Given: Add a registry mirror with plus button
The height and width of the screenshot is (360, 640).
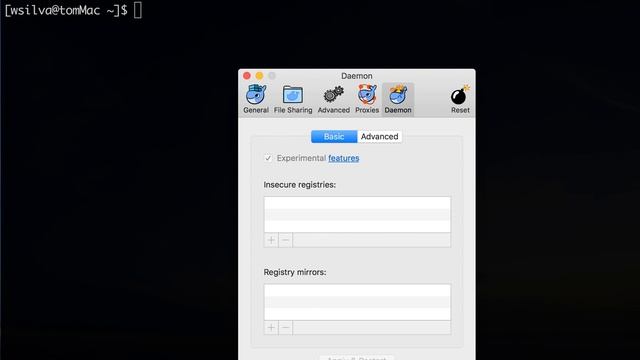Looking at the screenshot, I should point(271,327).
